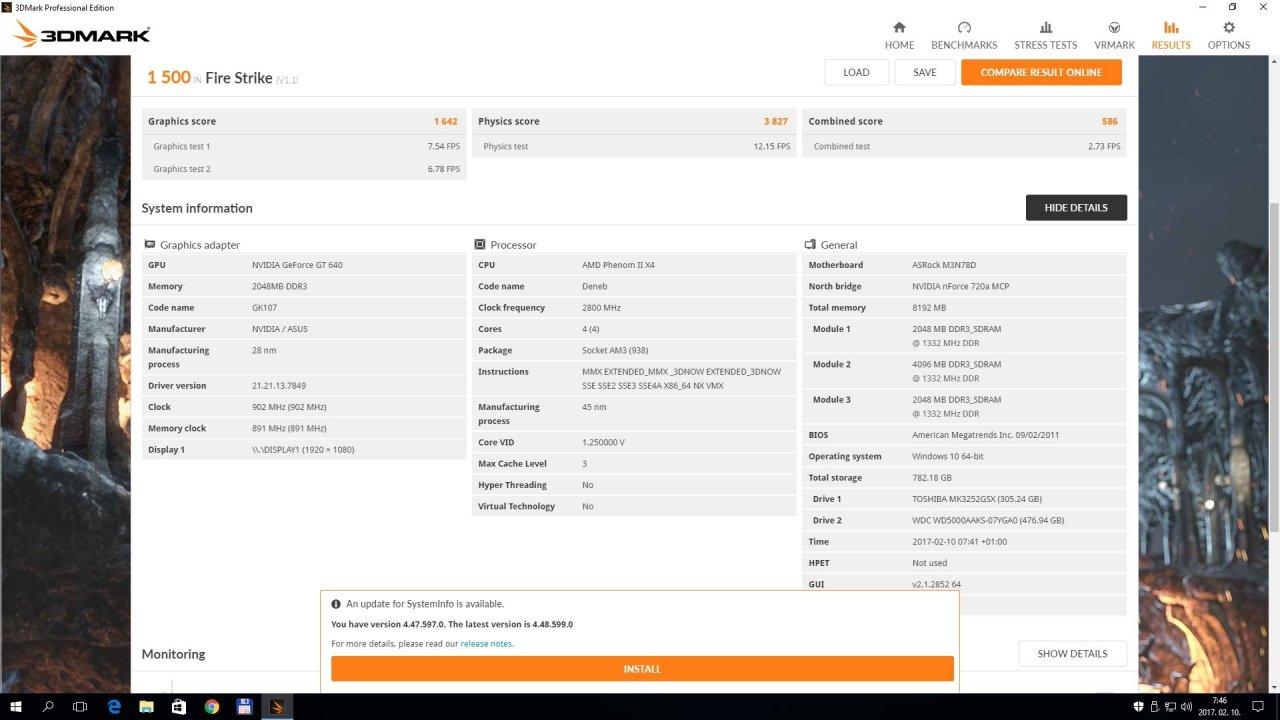Select the RESULTS section
The image size is (1280, 720).
(1171, 35)
